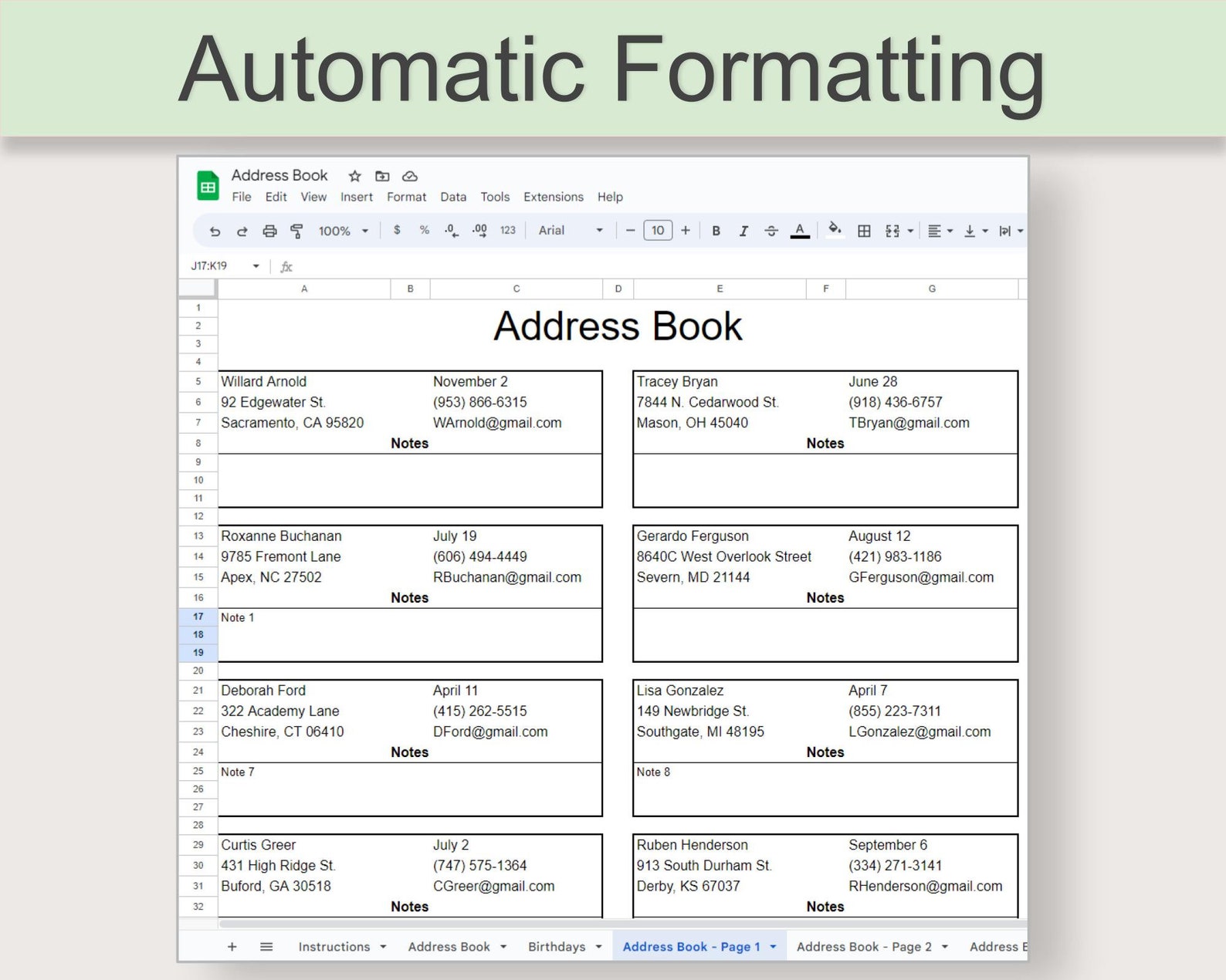Click the Print icon
The image size is (1226, 980).
pyautogui.click(x=269, y=231)
